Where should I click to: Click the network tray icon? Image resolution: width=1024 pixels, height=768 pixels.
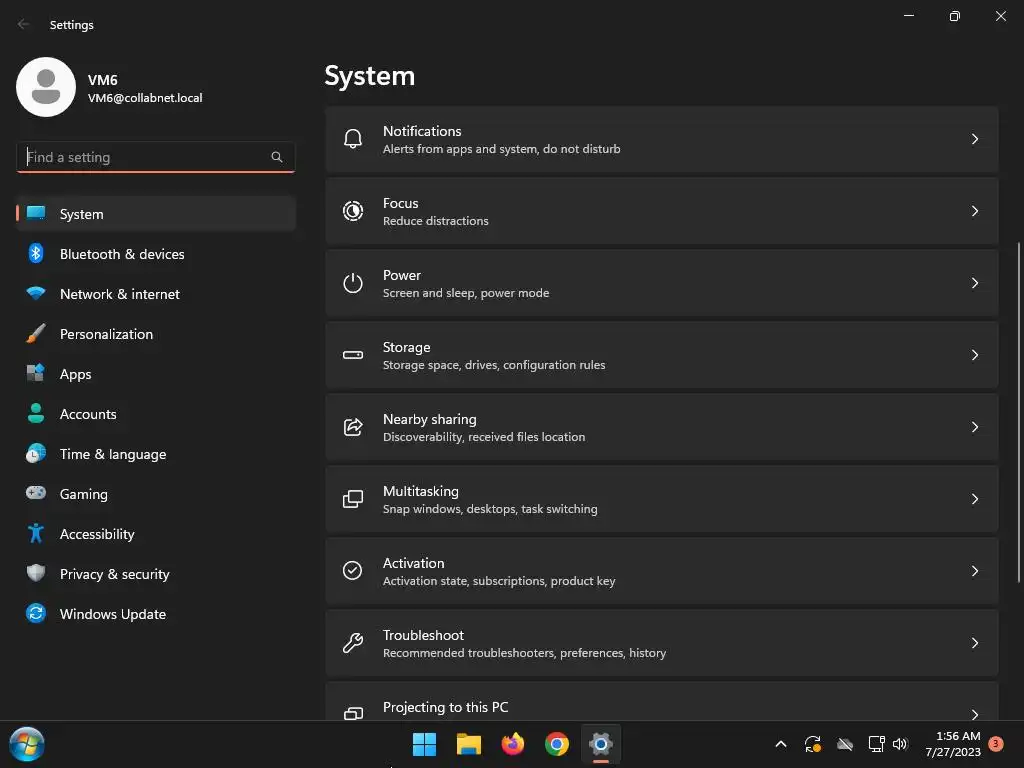(876, 744)
